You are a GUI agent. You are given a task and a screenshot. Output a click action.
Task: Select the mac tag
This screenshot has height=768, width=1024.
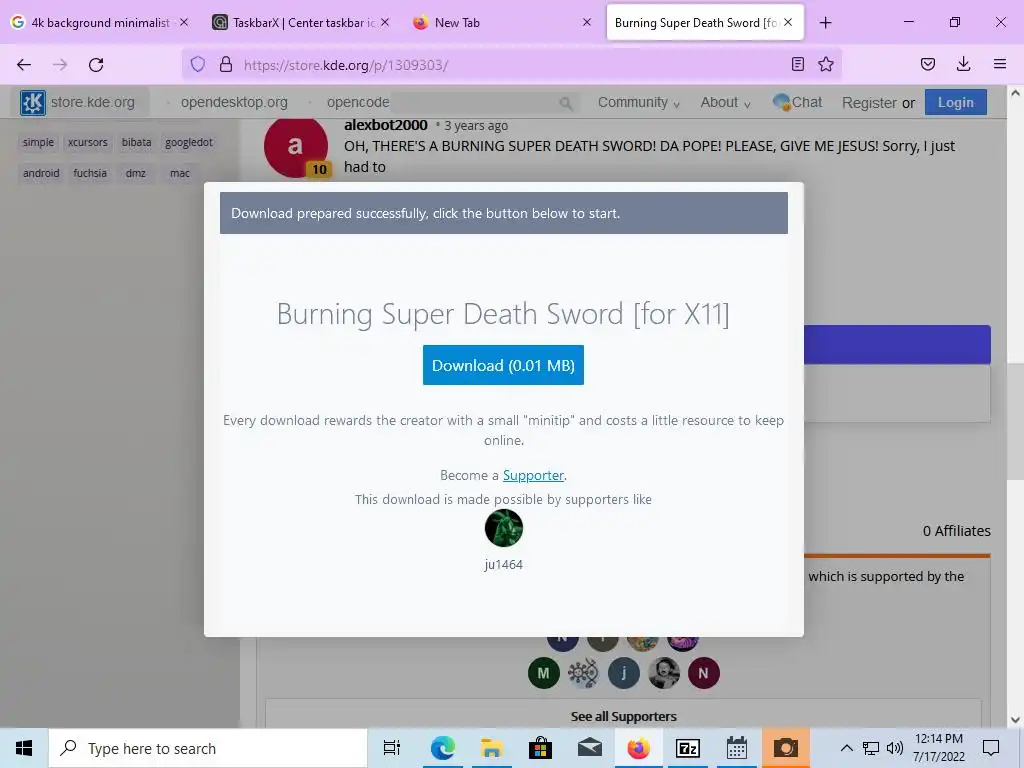coord(180,173)
